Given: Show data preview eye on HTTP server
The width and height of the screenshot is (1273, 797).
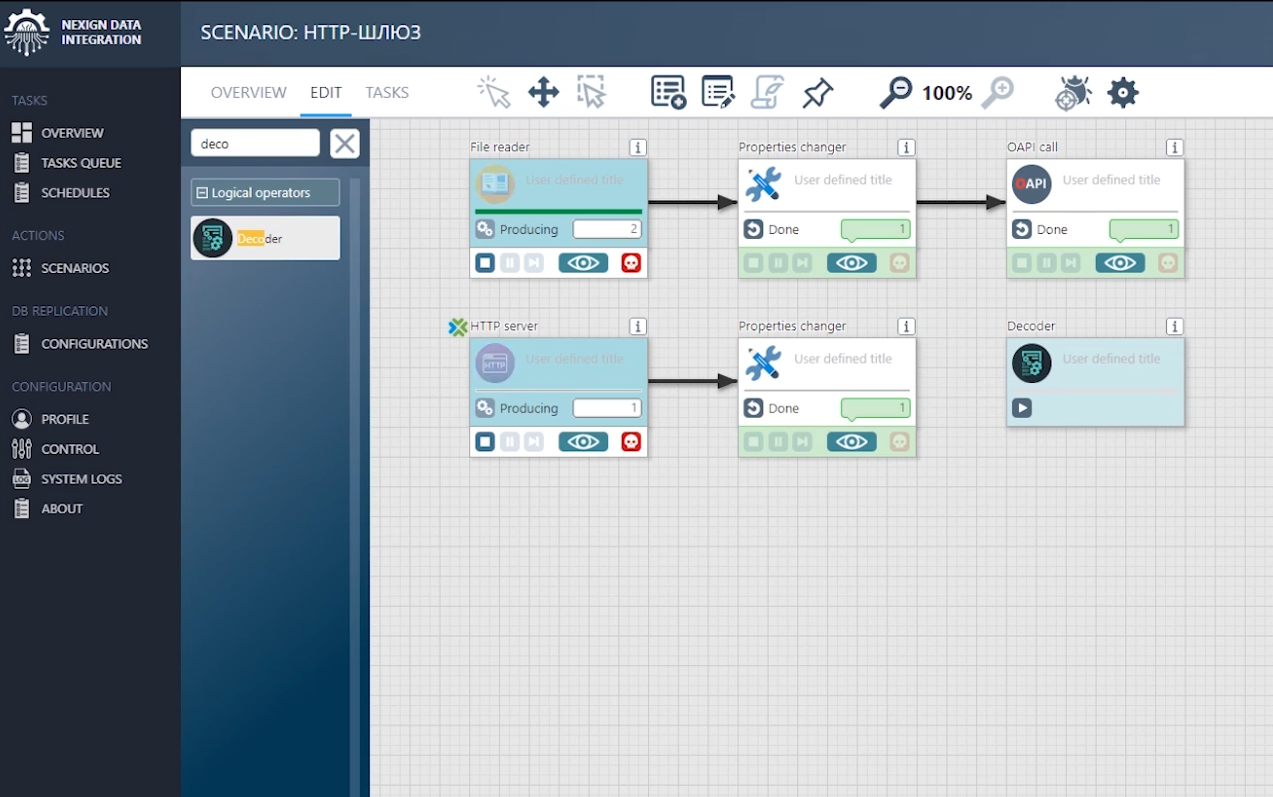Looking at the screenshot, I should click(583, 441).
